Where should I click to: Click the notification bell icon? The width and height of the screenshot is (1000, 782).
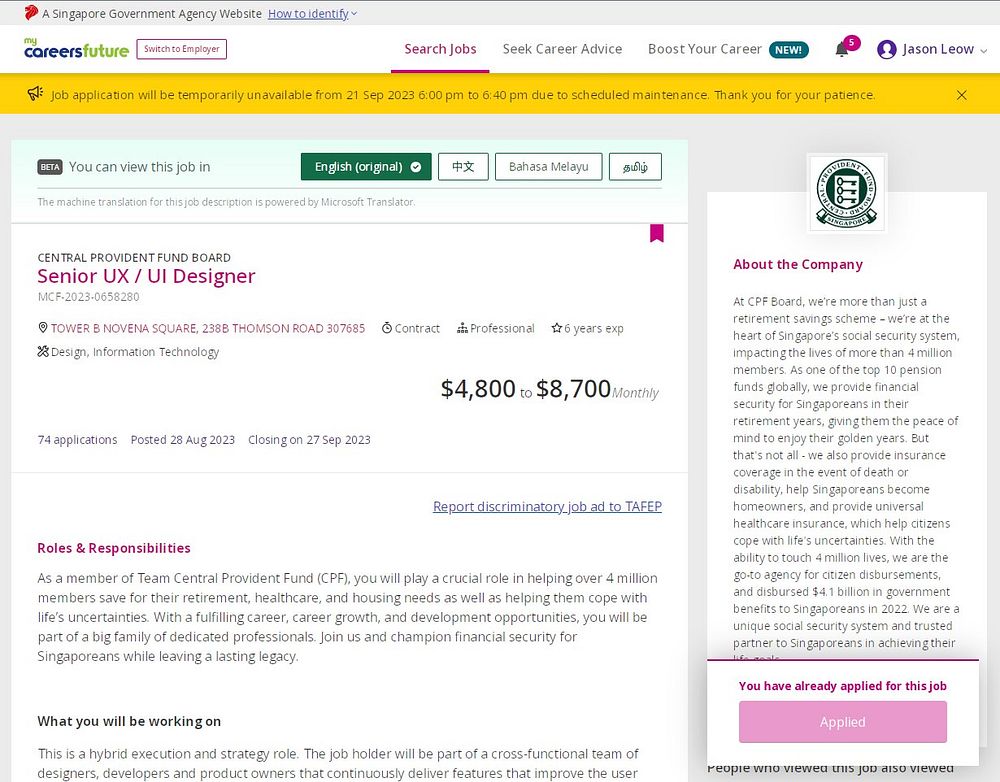[841, 50]
